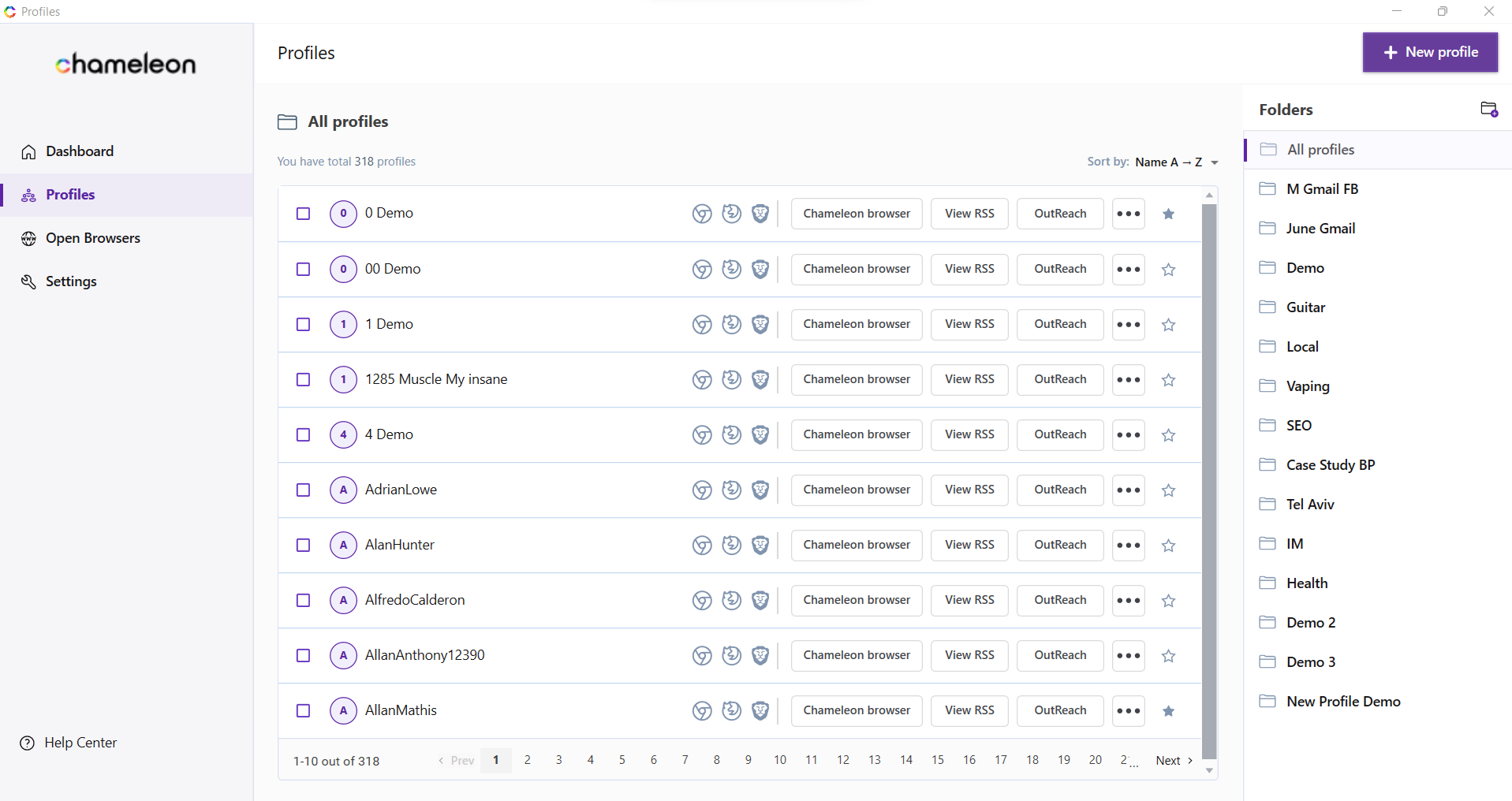The height and width of the screenshot is (801, 1512).
Task: Tick the 4 Demo profile checkbox
Action: click(303, 434)
